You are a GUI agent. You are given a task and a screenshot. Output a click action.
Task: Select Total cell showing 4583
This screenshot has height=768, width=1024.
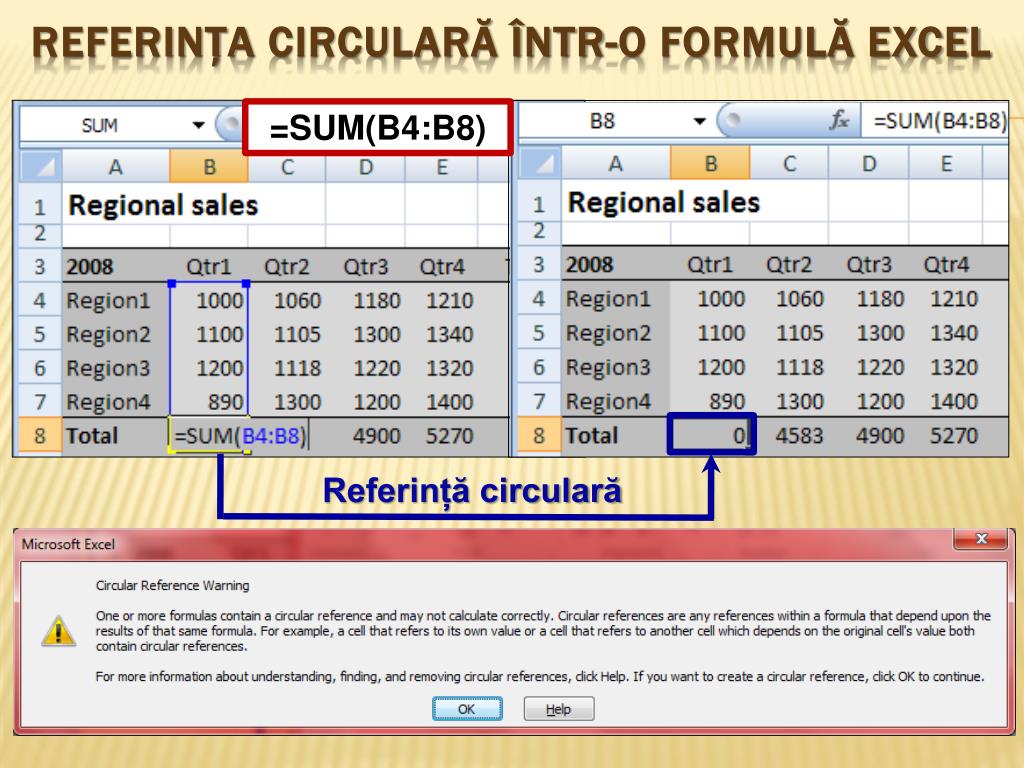point(790,435)
